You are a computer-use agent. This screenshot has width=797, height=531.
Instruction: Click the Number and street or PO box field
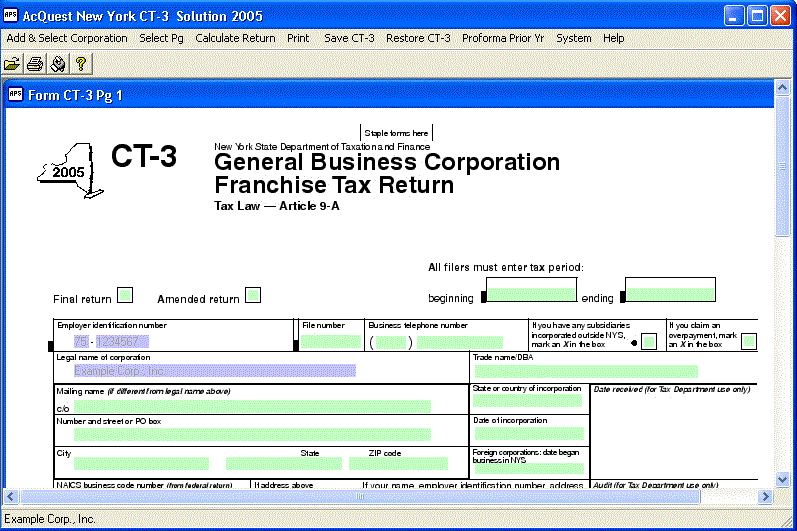pos(252,434)
